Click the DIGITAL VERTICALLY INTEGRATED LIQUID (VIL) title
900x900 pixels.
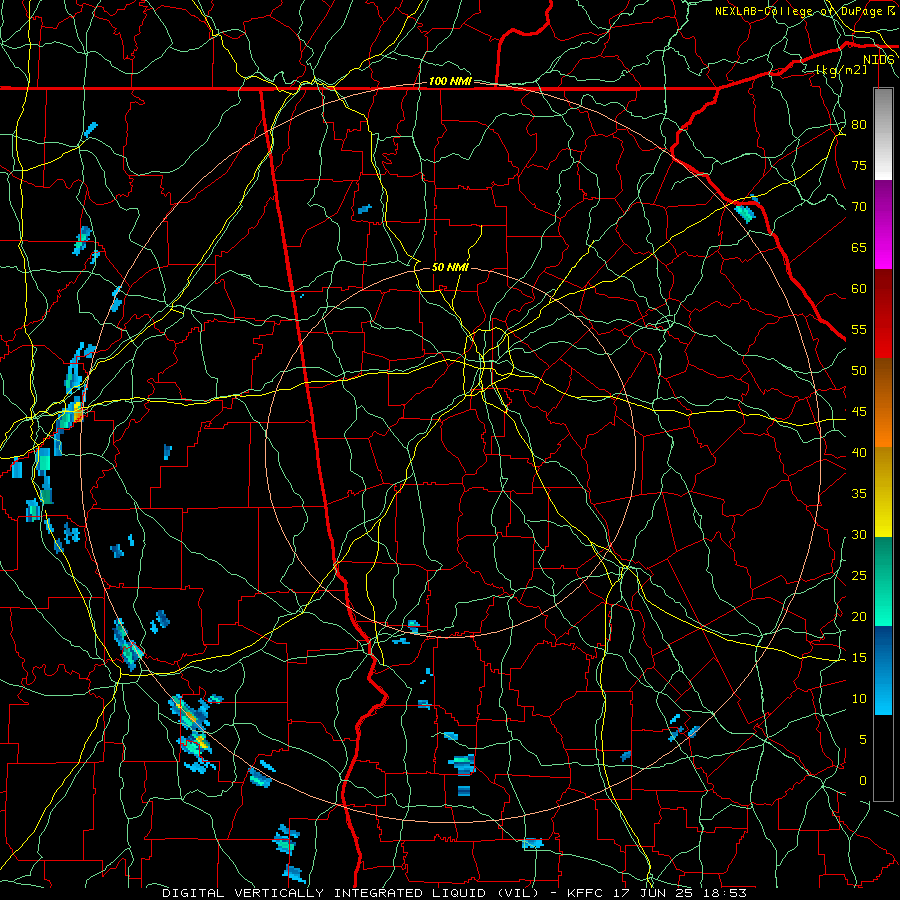[x=351, y=893]
